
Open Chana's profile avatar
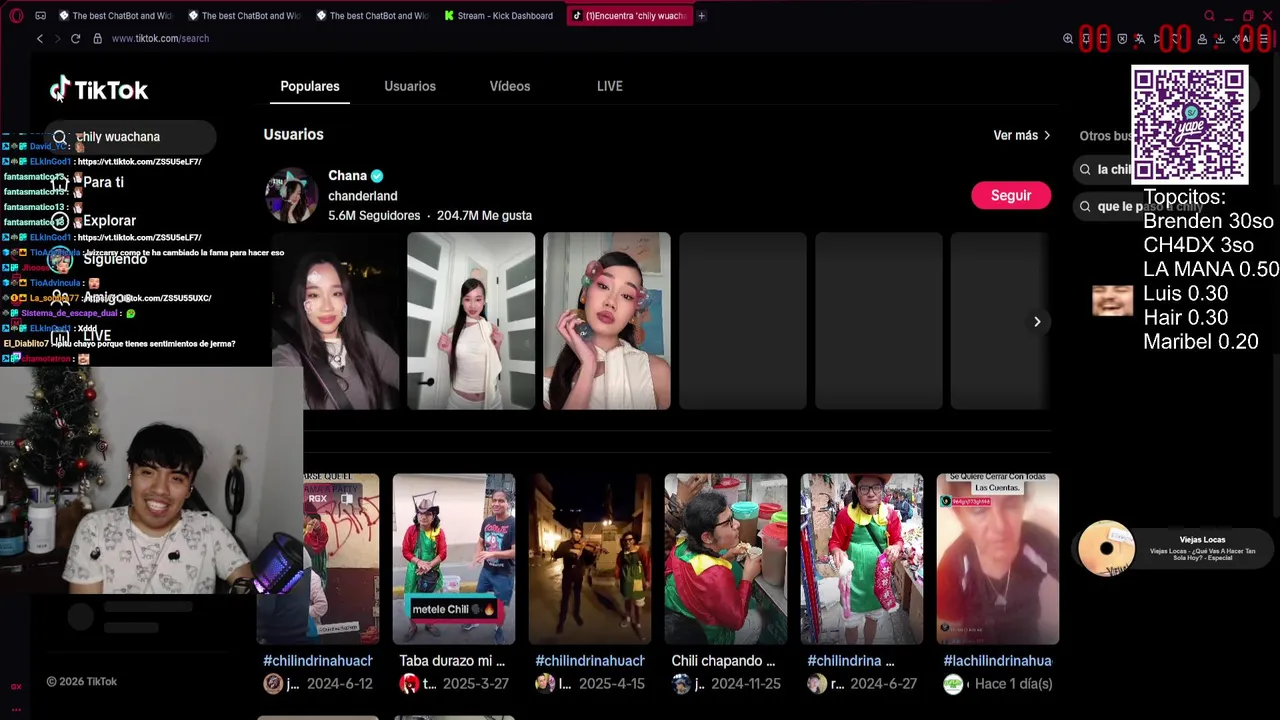pyautogui.click(x=291, y=195)
